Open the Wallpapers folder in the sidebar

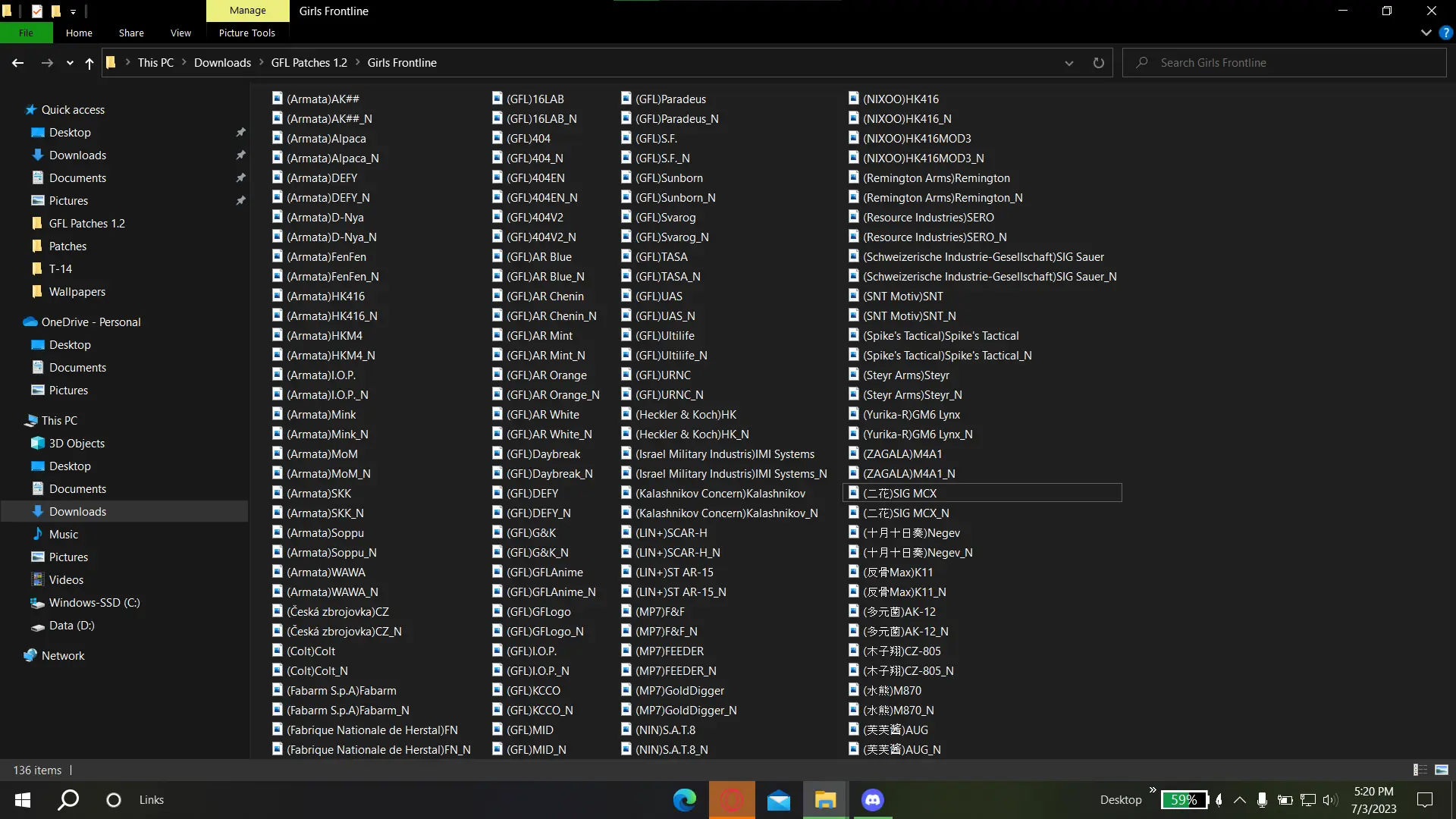tap(77, 292)
